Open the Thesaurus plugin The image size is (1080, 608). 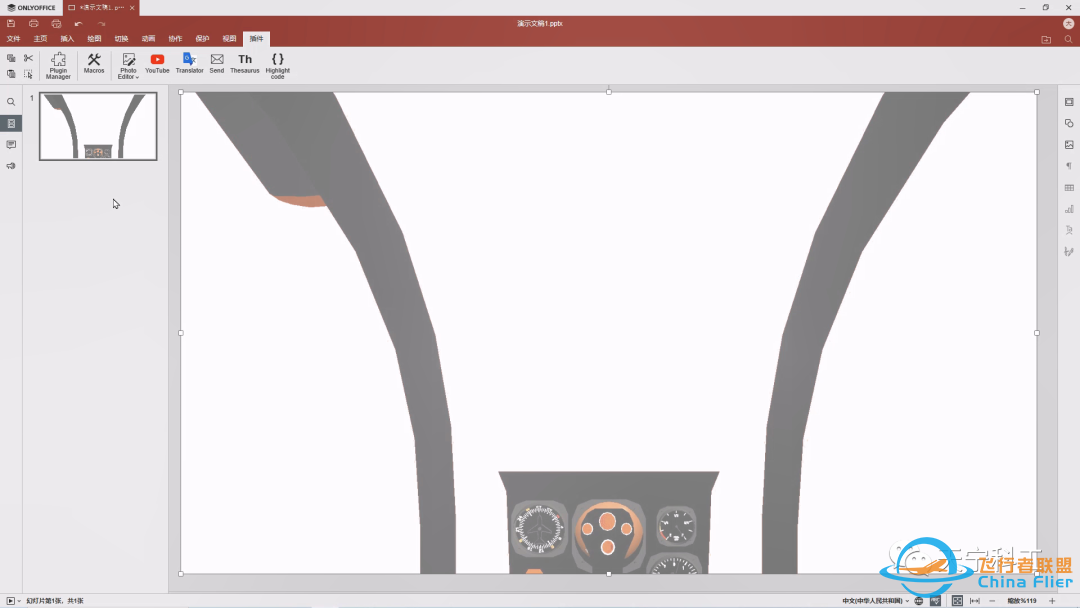click(x=245, y=65)
